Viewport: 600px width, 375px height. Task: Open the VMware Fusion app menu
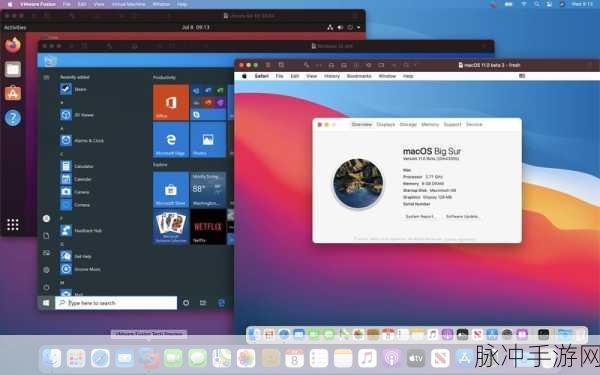click(38, 4)
